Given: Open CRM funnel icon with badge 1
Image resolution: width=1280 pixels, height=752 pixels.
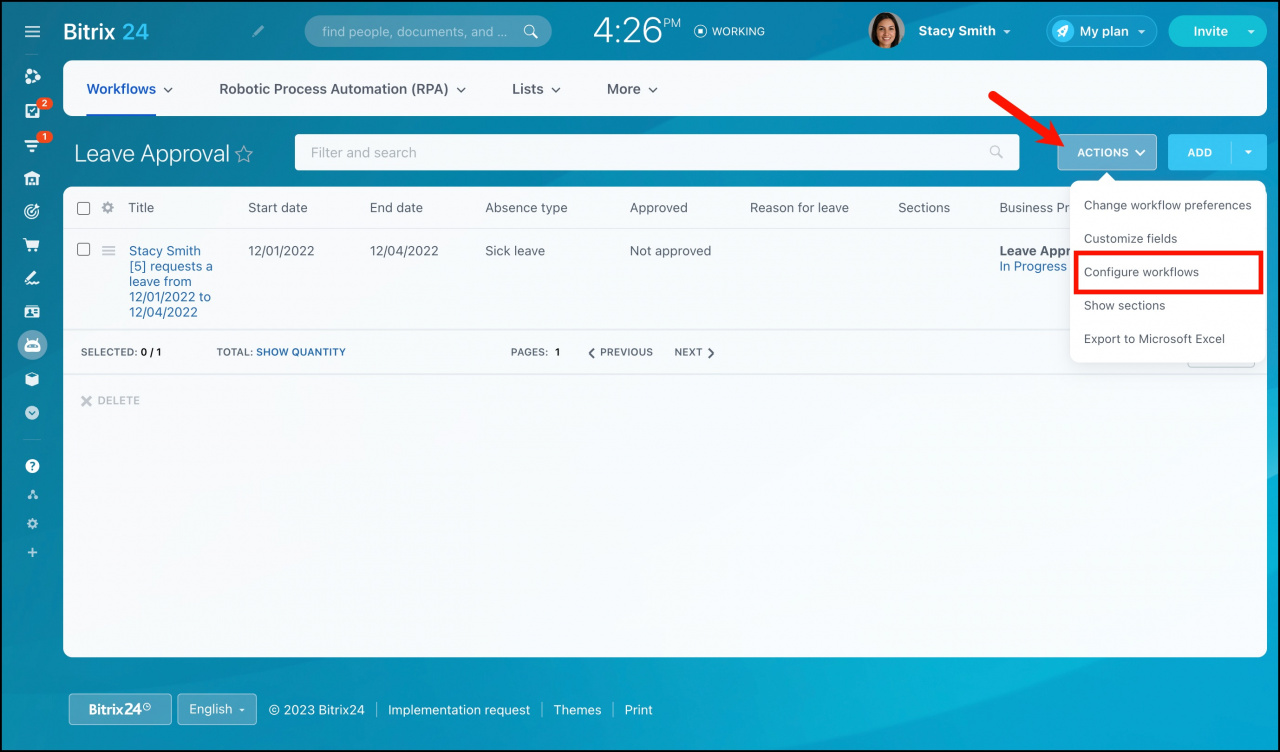Looking at the screenshot, I should click(x=32, y=146).
